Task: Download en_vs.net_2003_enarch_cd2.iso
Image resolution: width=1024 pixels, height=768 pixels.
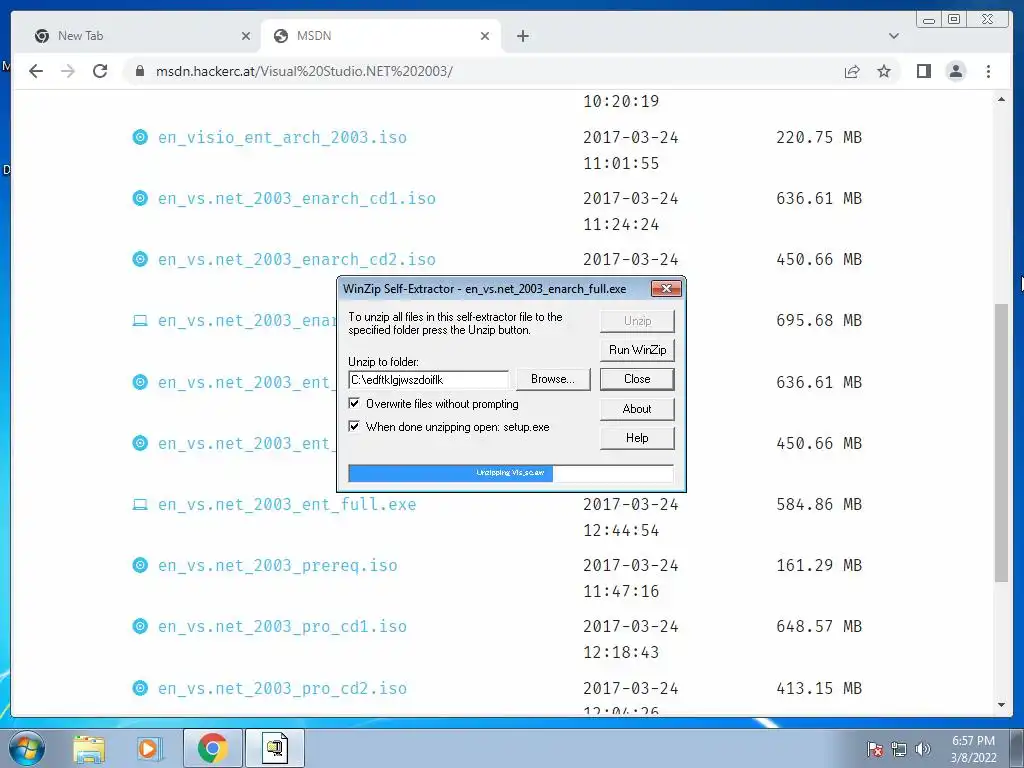Action: pos(296,260)
